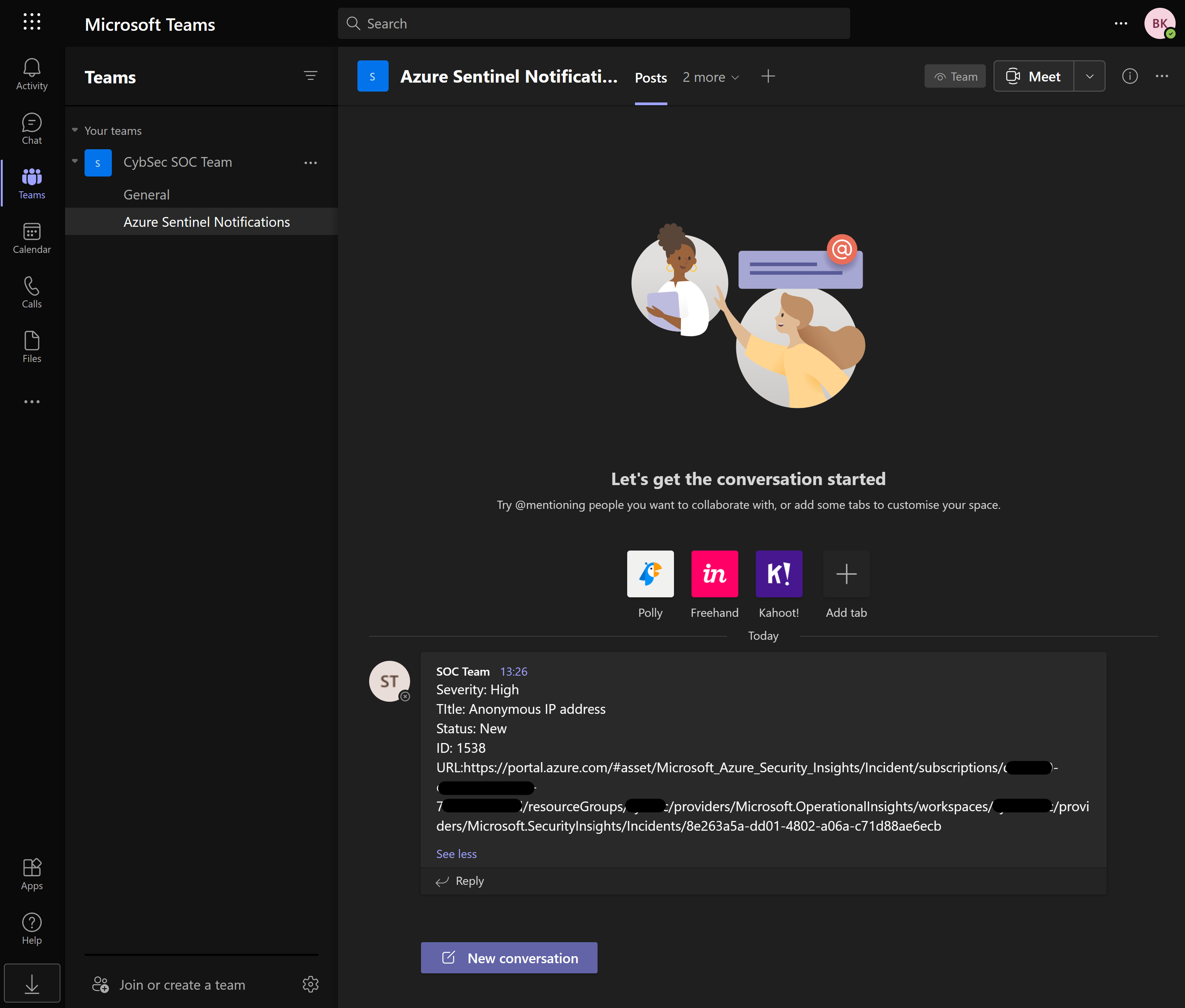The height and width of the screenshot is (1008, 1185).
Task: Expand the CybSec SOC Team
Action: (x=74, y=160)
